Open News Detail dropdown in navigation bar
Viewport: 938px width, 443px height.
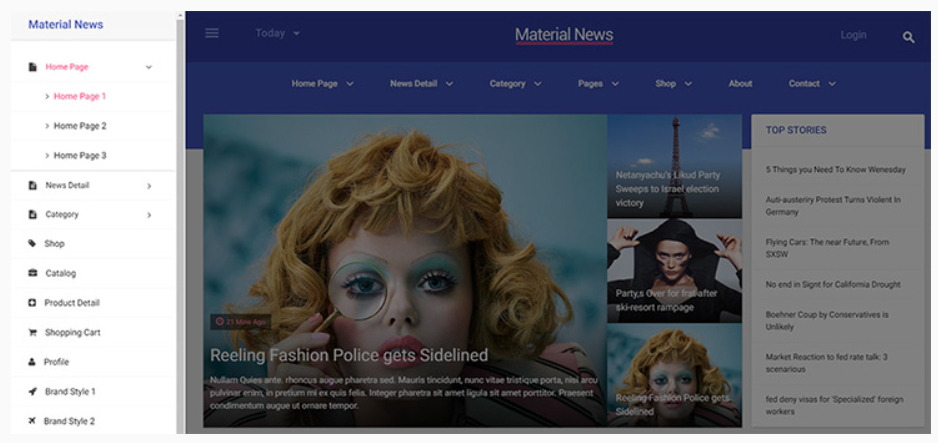(x=421, y=84)
